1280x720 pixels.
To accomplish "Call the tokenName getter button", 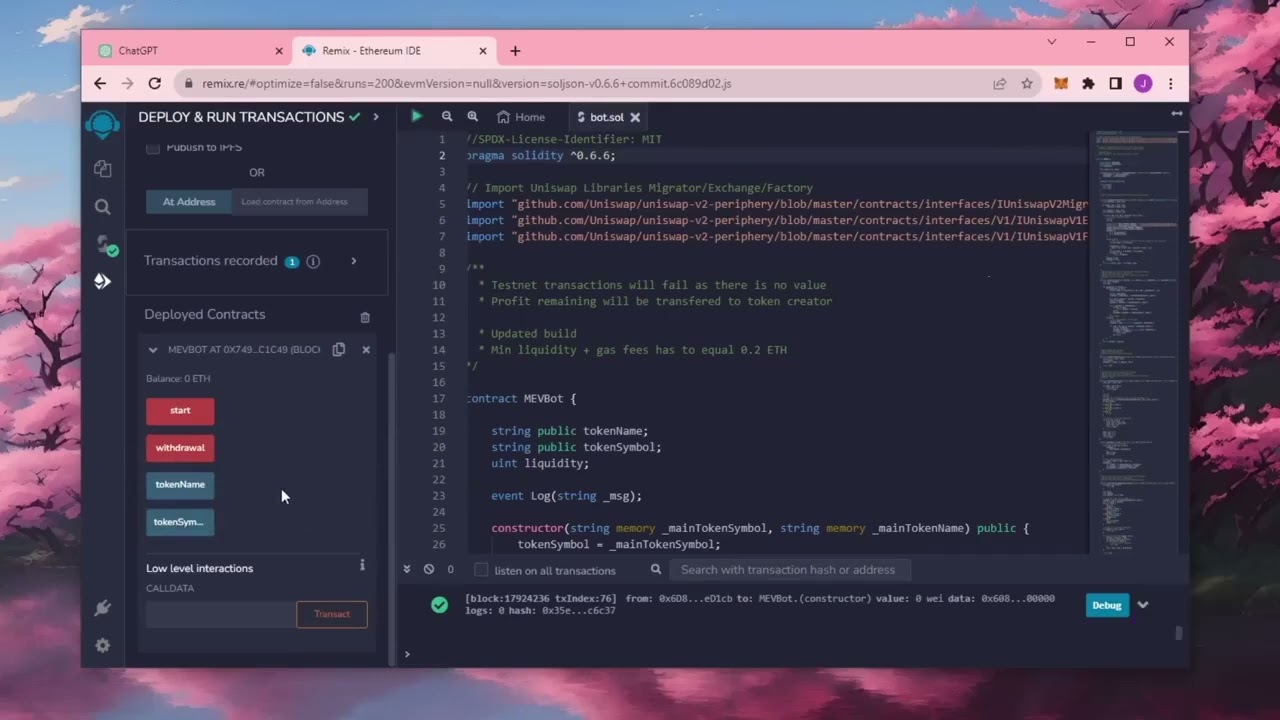I will click(x=180, y=485).
